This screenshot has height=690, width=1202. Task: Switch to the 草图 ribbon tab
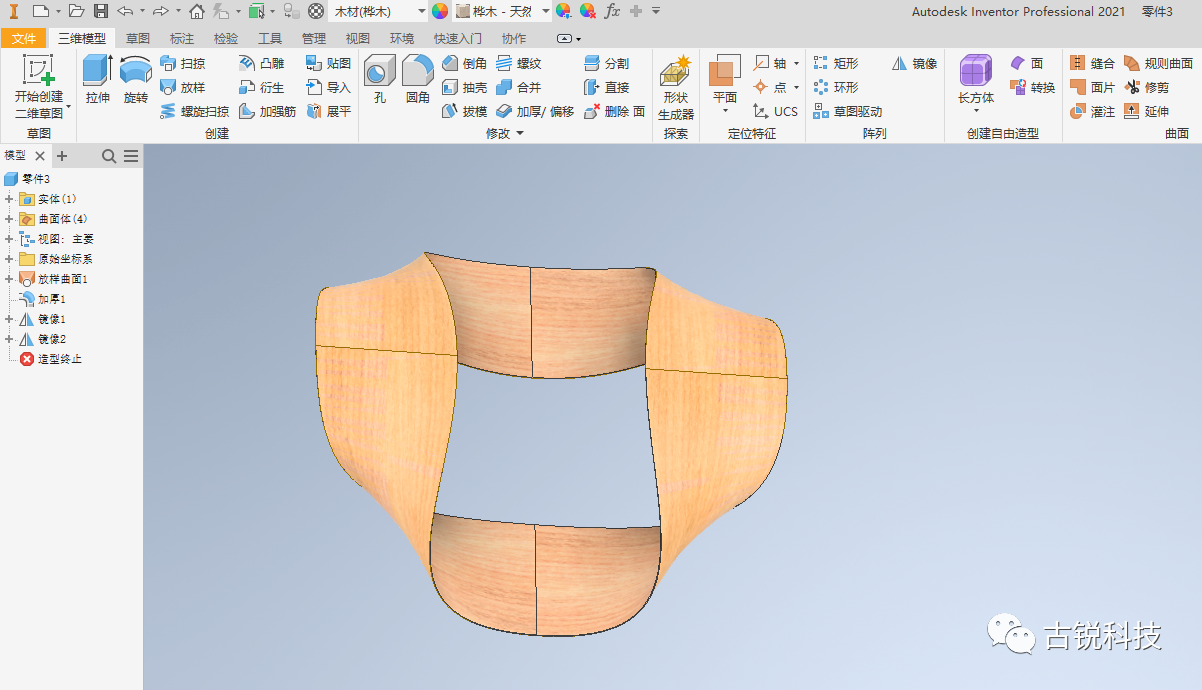pyautogui.click(x=138, y=38)
